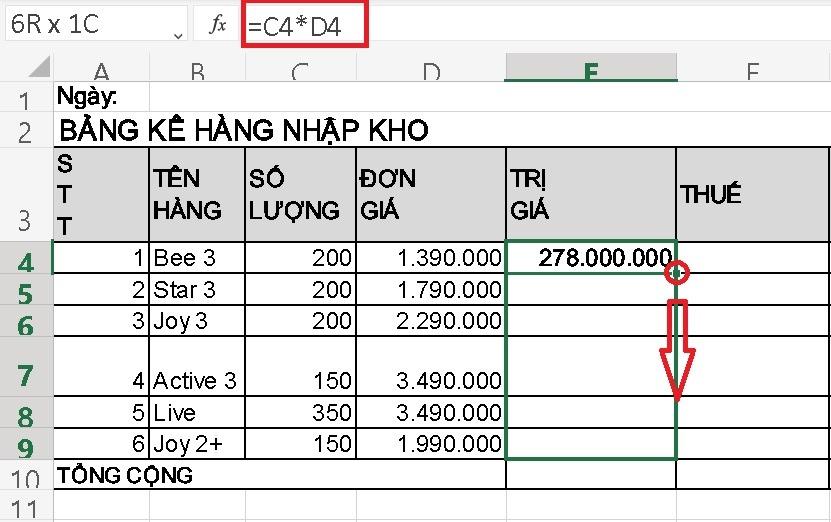The image size is (831, 522).
Task: Select column D header
Action: click(x=431, y=69)
